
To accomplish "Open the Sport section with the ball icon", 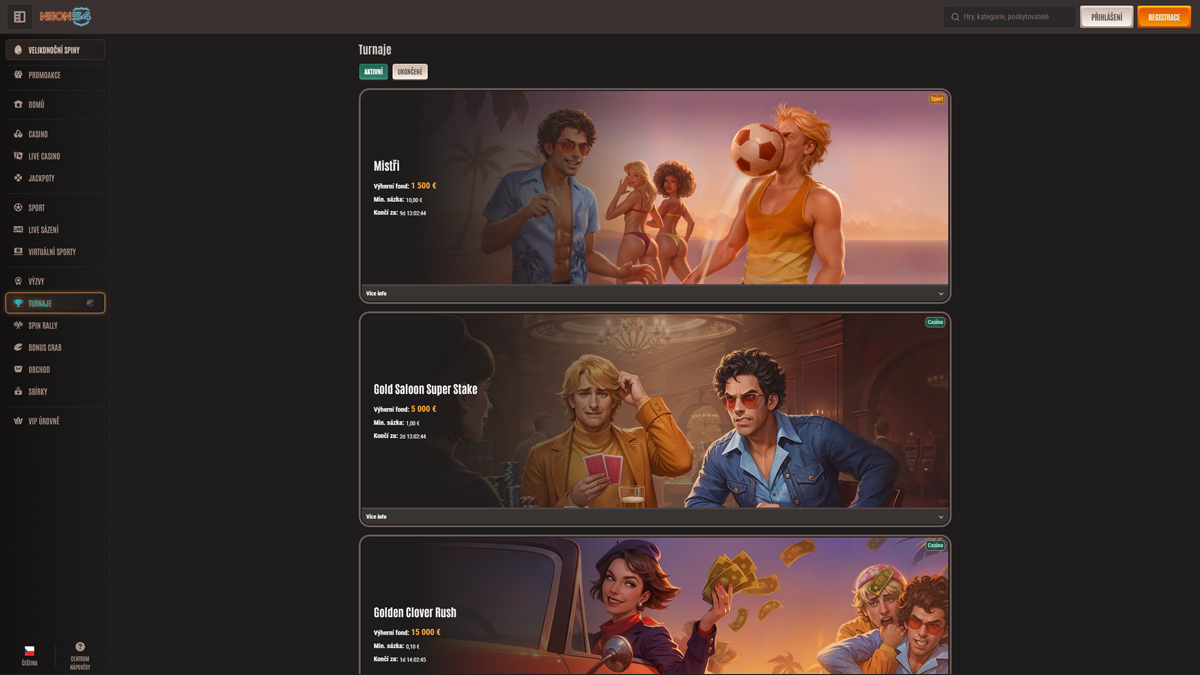I will pyautogui.click(x=18, y=208).
